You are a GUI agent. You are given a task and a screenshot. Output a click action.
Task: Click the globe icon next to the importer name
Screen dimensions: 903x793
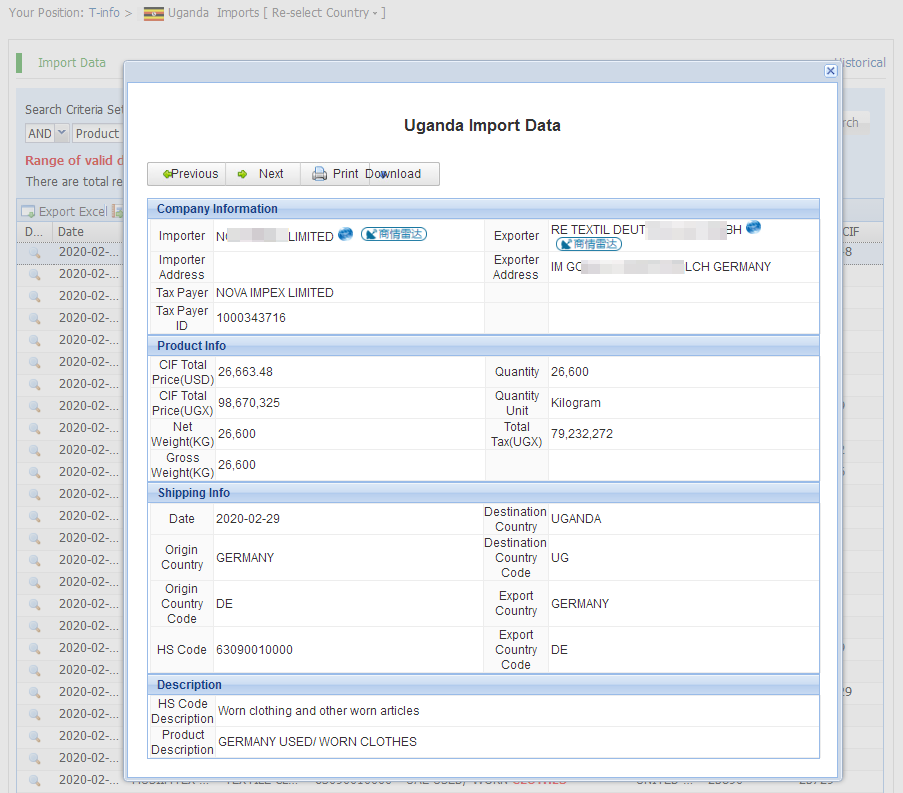(345, 235)
